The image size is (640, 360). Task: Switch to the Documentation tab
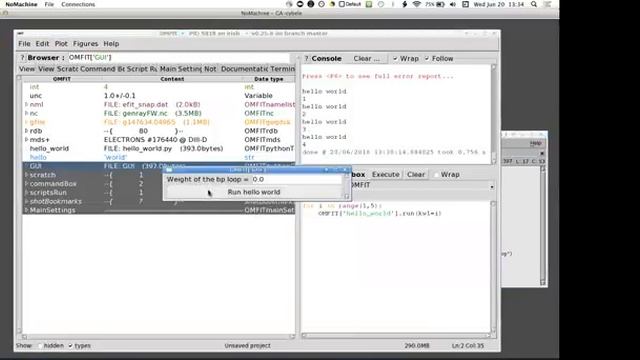[244, 69]
